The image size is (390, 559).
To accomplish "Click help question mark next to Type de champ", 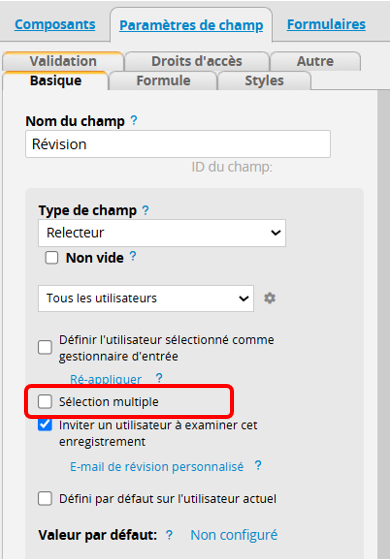I will pyautogui.click(x=145, y=210).
